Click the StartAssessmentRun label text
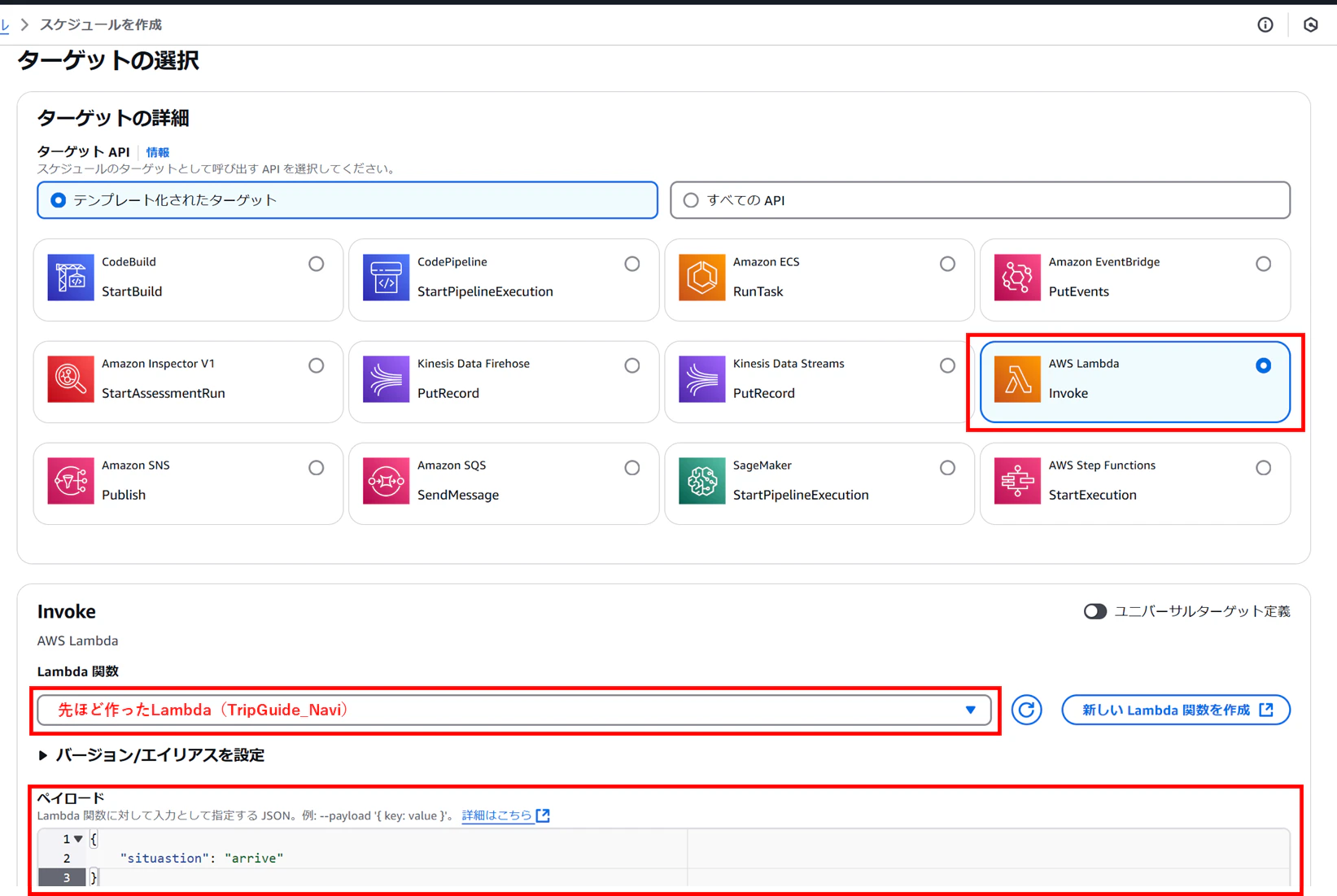The width and height of the screenshot is (1337, 896). tap(164, 393)
